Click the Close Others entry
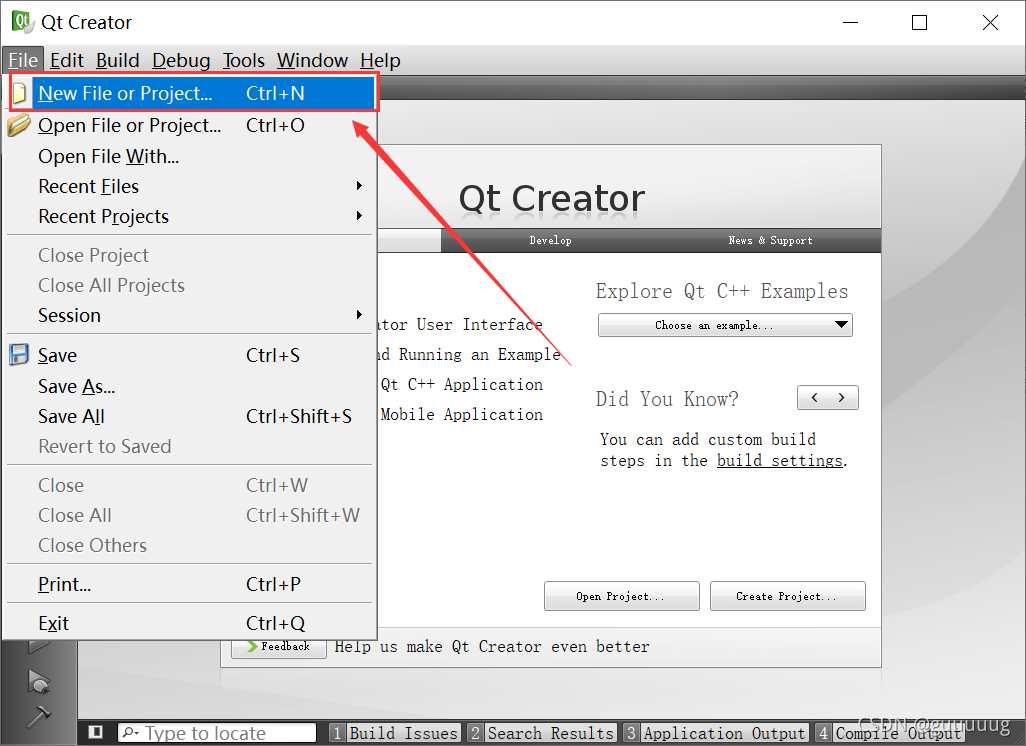 click(x=190, y=545)
